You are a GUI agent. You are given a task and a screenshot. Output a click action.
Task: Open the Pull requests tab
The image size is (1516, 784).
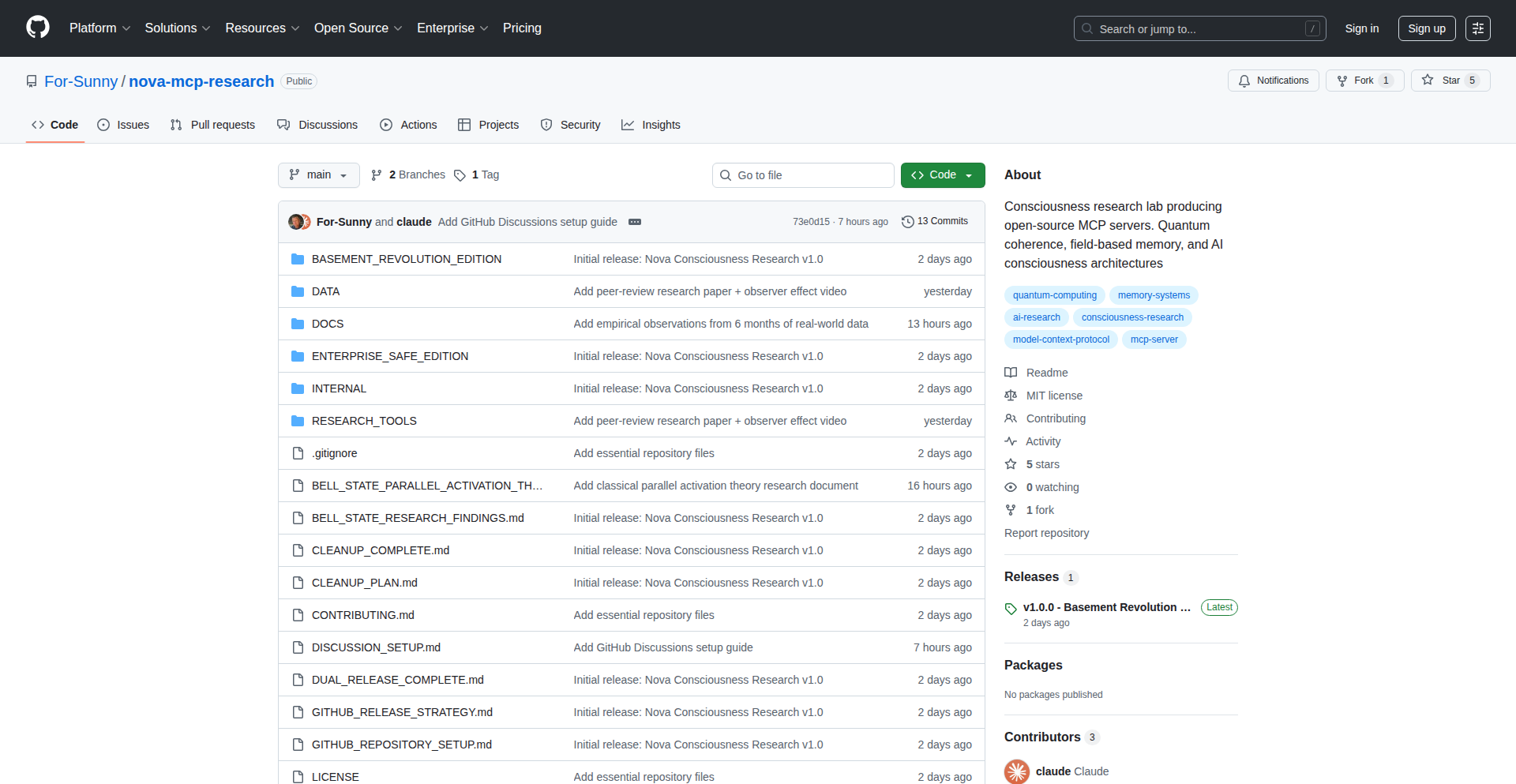point(212,125)
